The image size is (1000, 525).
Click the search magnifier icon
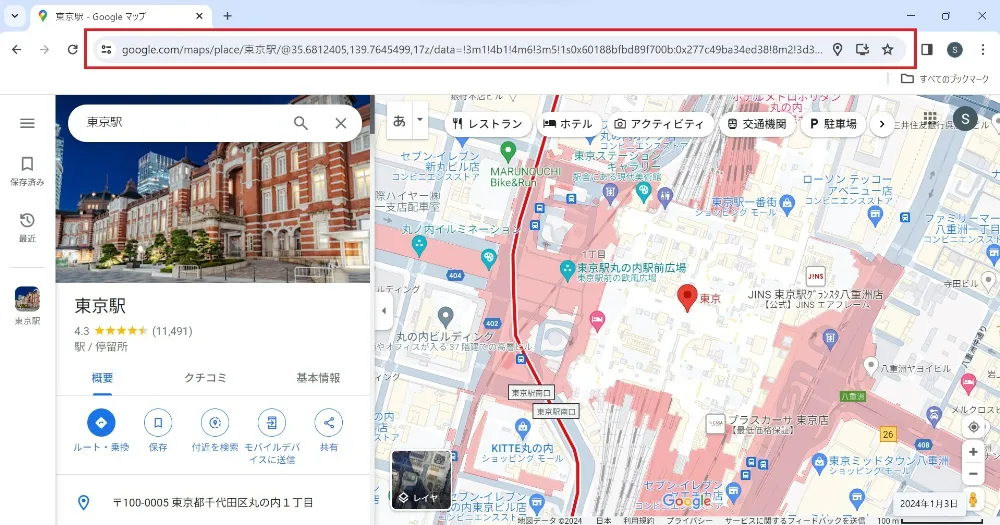coord(300,123)
